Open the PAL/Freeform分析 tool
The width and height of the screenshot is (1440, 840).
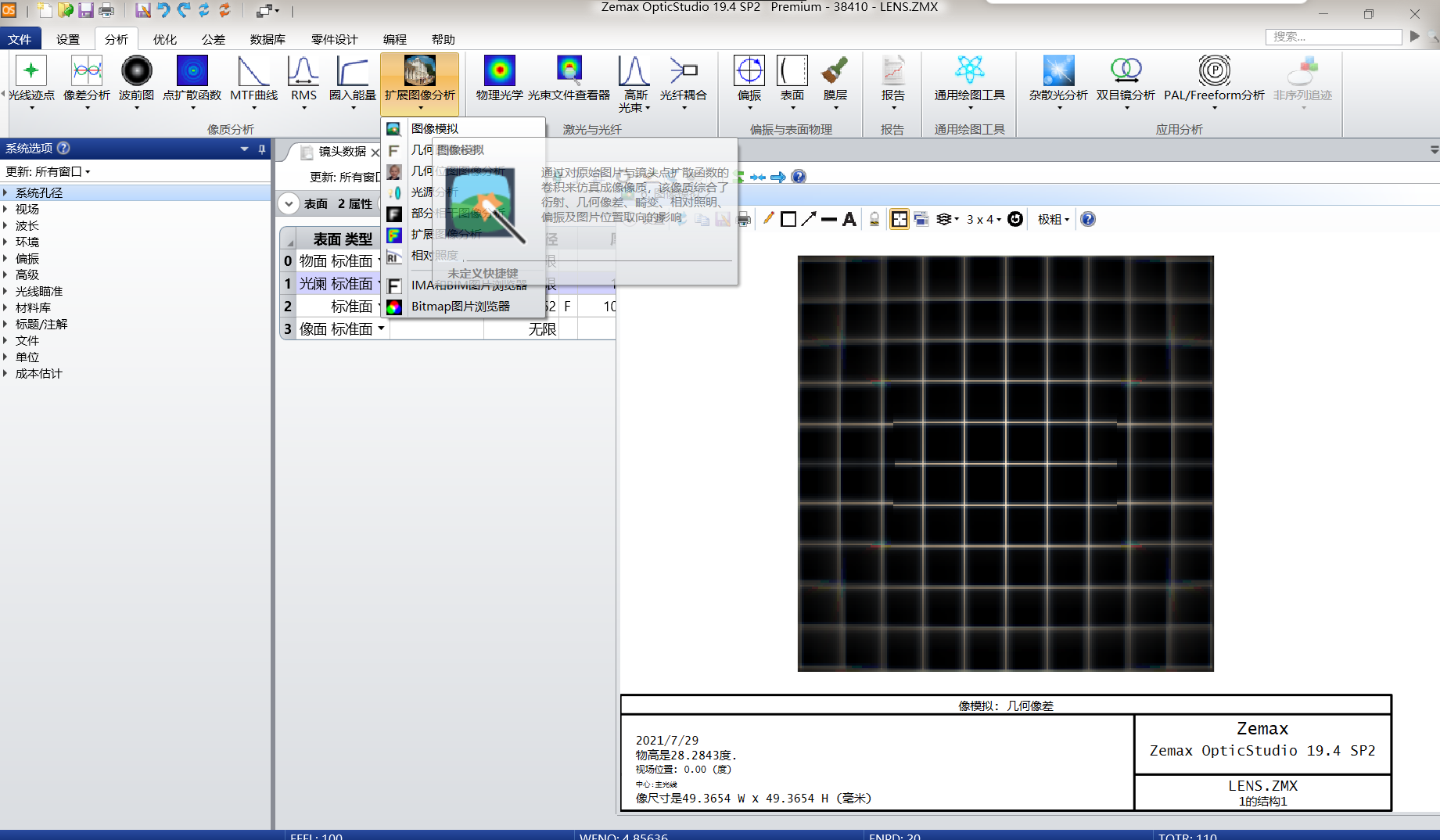pos(1214,81)
